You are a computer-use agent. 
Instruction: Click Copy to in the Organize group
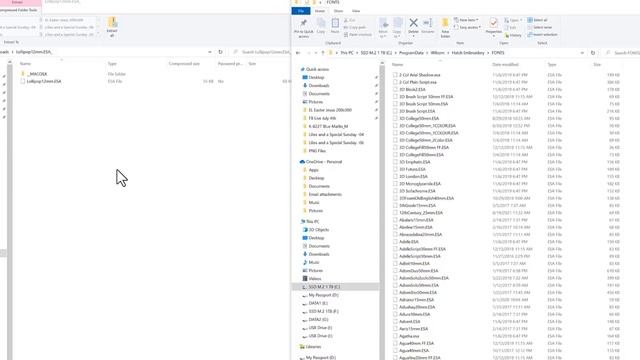pyautogui.click(x=397, y=28)
